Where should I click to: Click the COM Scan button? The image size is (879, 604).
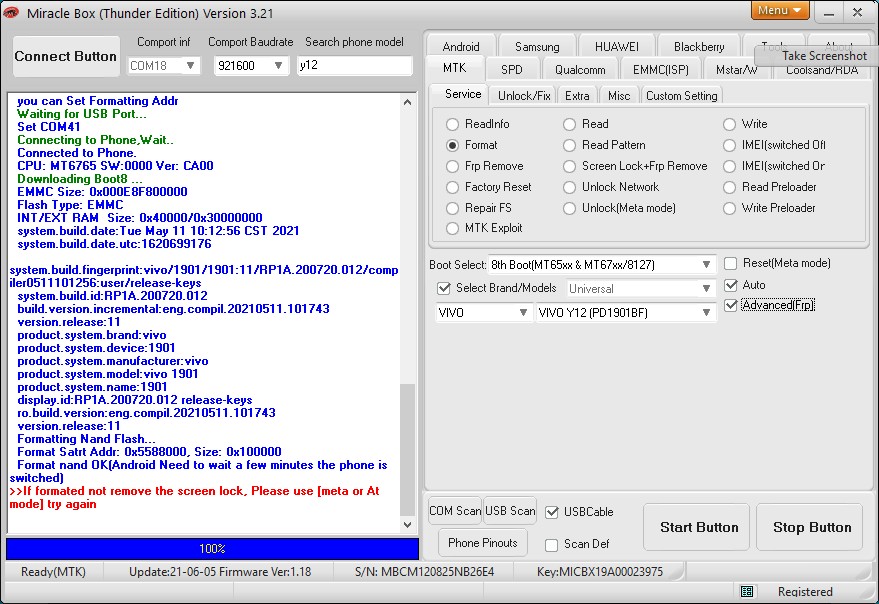[455, 511]
